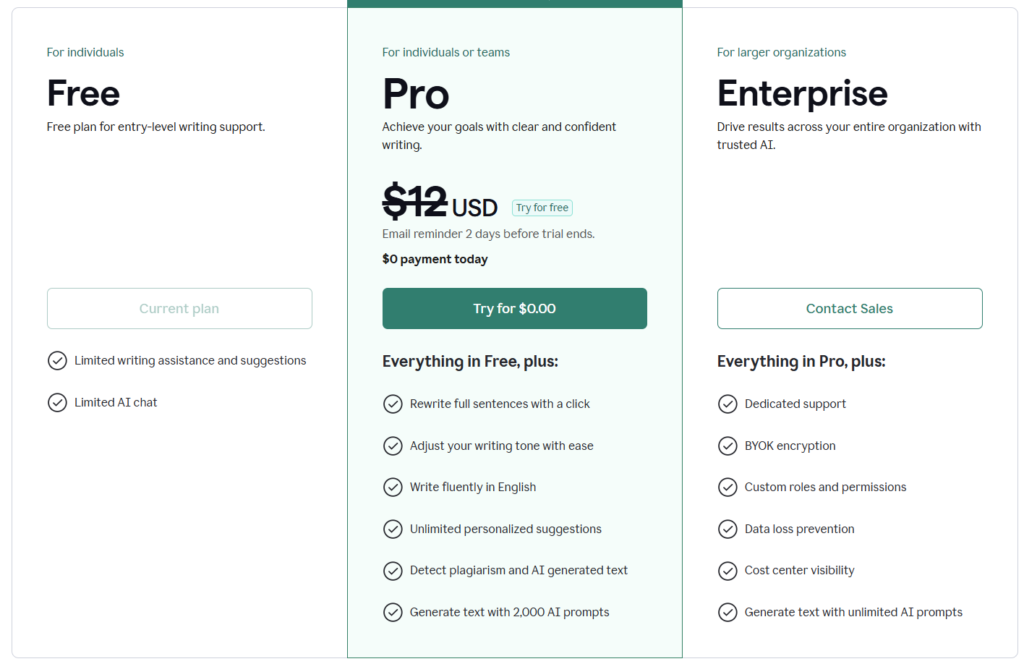Select the Enterprise plan heading
1024x664 pixels.
[802, 94]
